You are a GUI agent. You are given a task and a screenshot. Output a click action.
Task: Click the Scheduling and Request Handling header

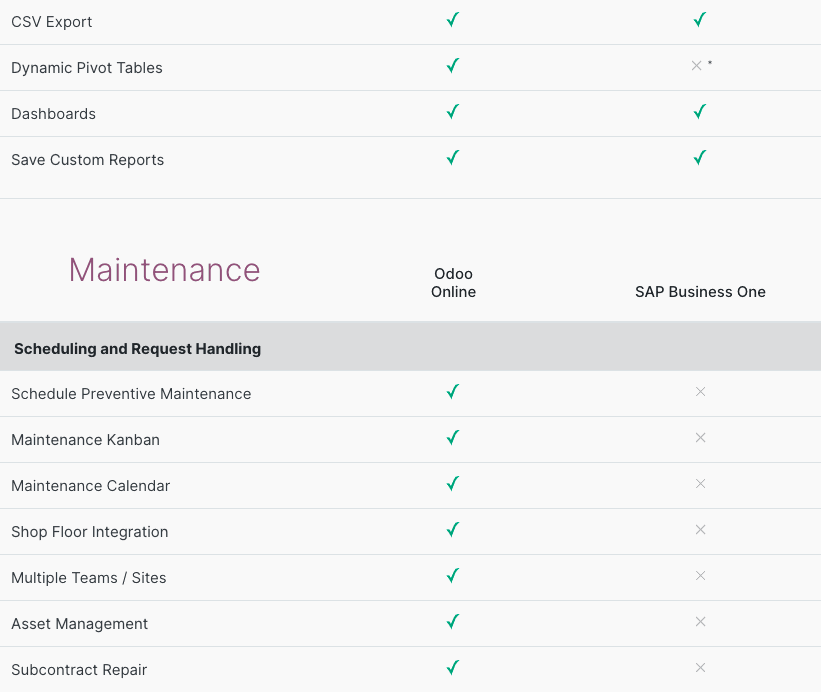[137, 349]
